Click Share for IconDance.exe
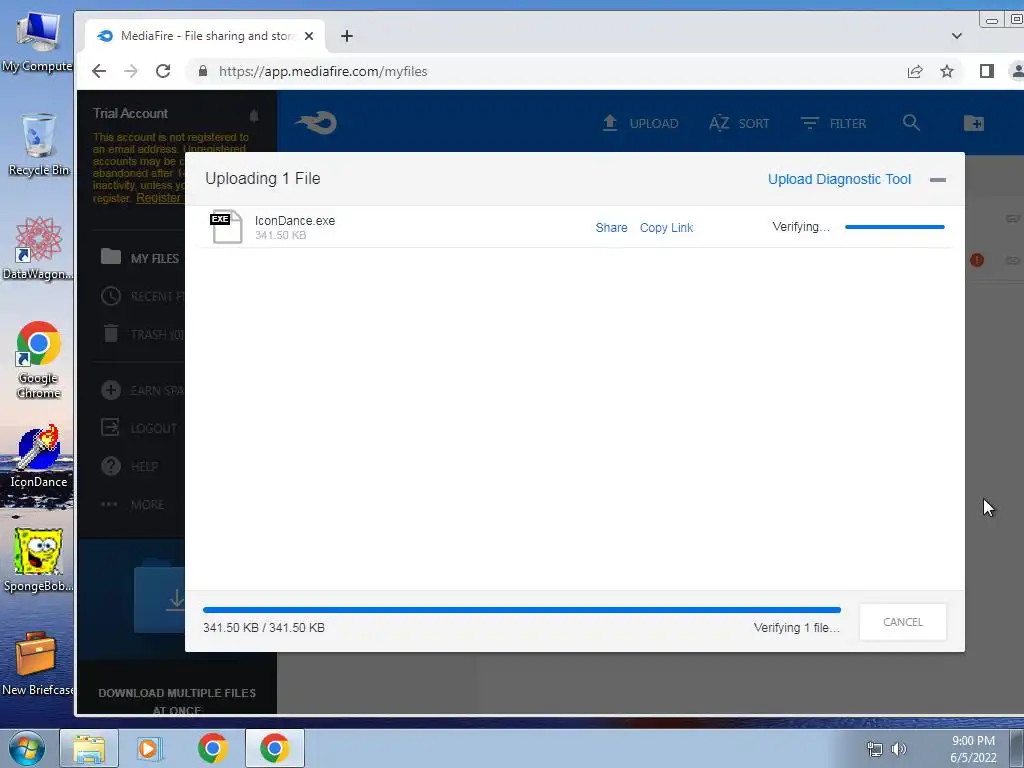1024x768 pixels. pos(611,227)
